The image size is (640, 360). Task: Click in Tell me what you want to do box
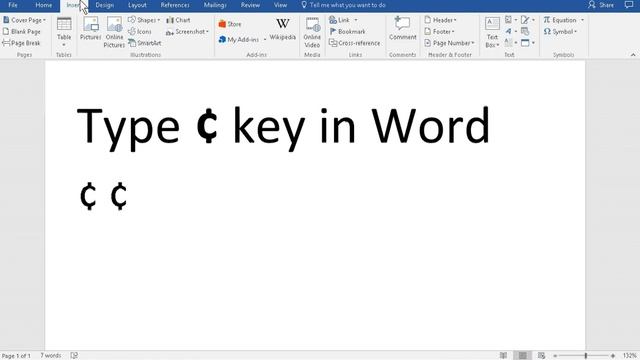click(x=344, y=5)
